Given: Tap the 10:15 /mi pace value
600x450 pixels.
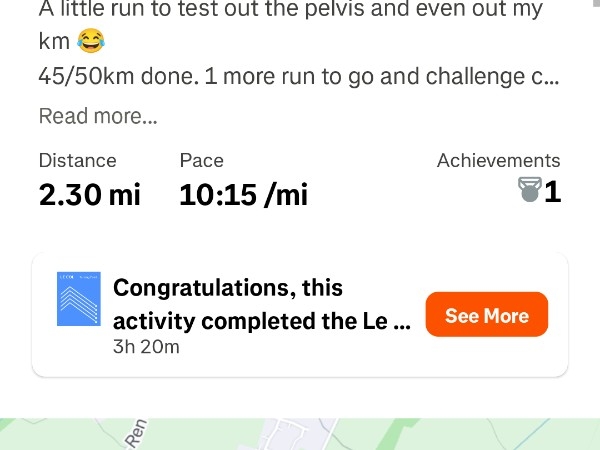Looking at the screenshot, I should point(243,194).
